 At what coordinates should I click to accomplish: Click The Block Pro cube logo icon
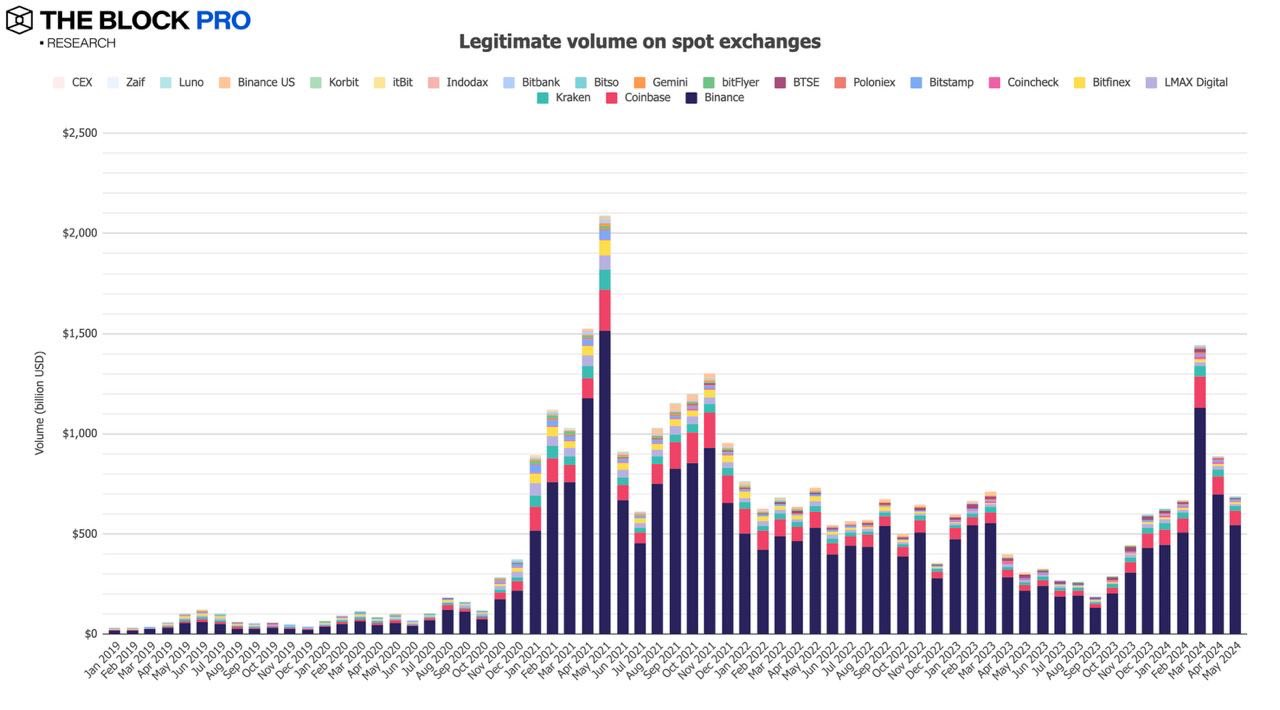18,20
